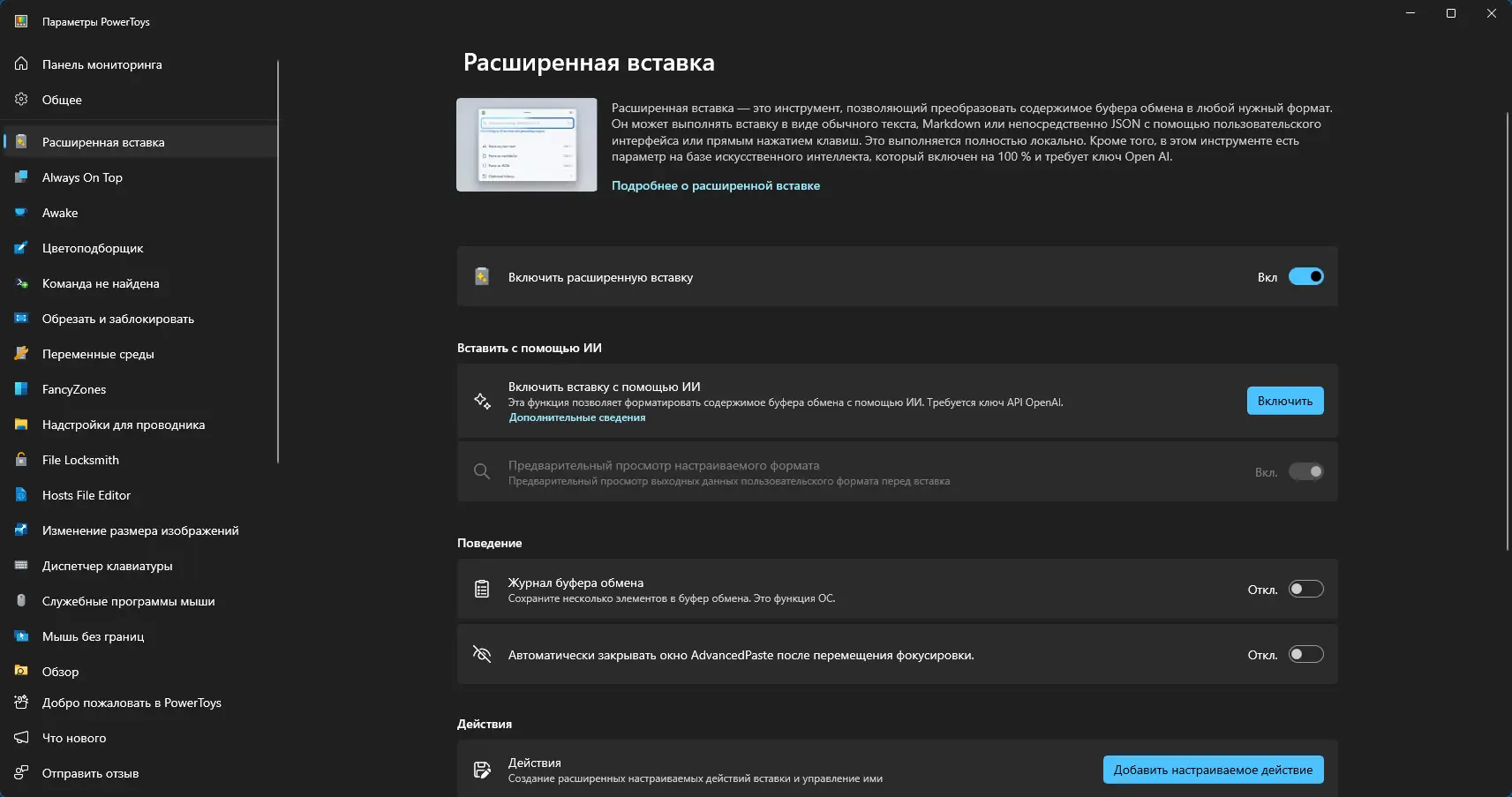This screenshot has width=1512, height=797.
Task: Click the icon left of the Действия card
Action: point(482,770)
